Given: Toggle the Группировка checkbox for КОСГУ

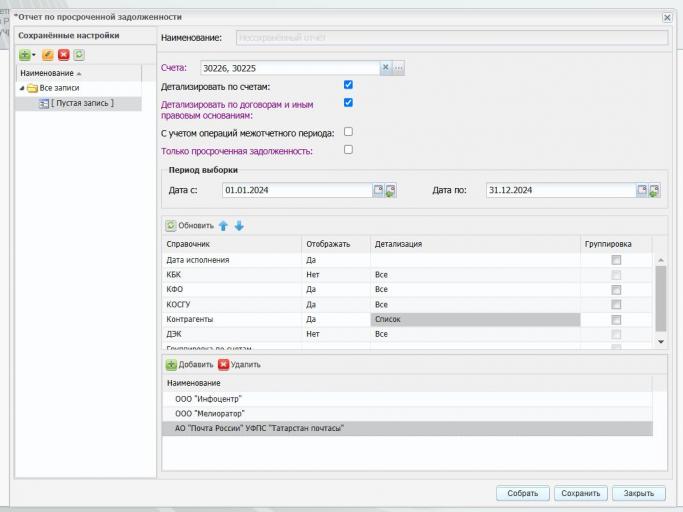Looking at the screenshot, I should pyautogui.click(x=616, y=305).
